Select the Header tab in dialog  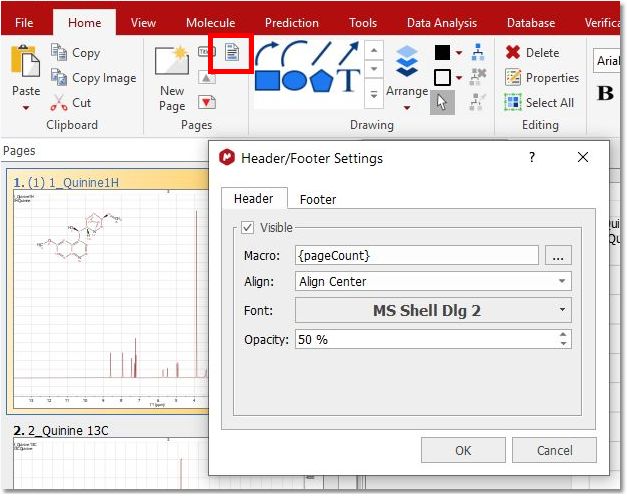coord(254,198)
